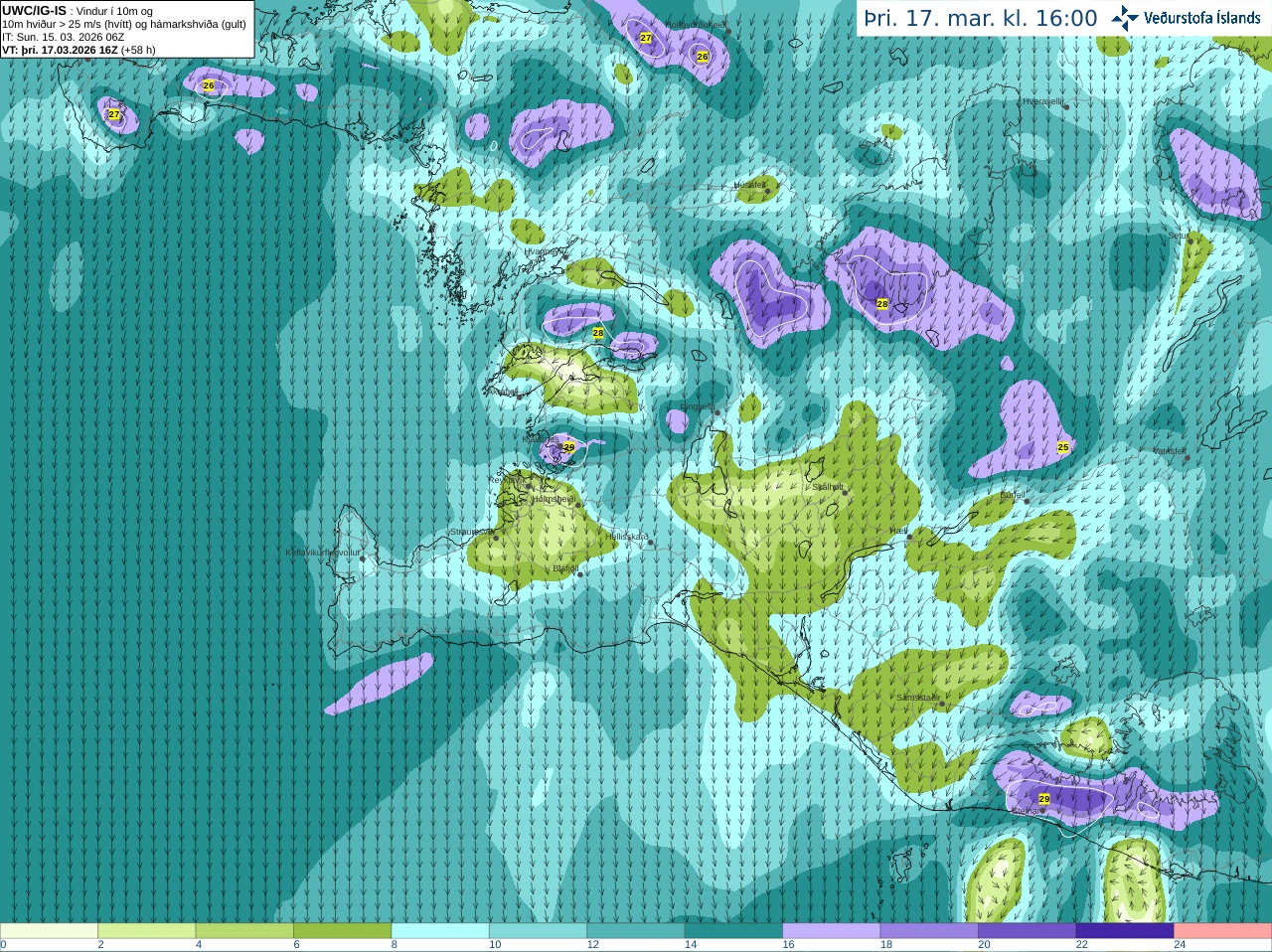
Task: Click the Skálholt station label
Action: pyautogui.click(x=828, y=487)
